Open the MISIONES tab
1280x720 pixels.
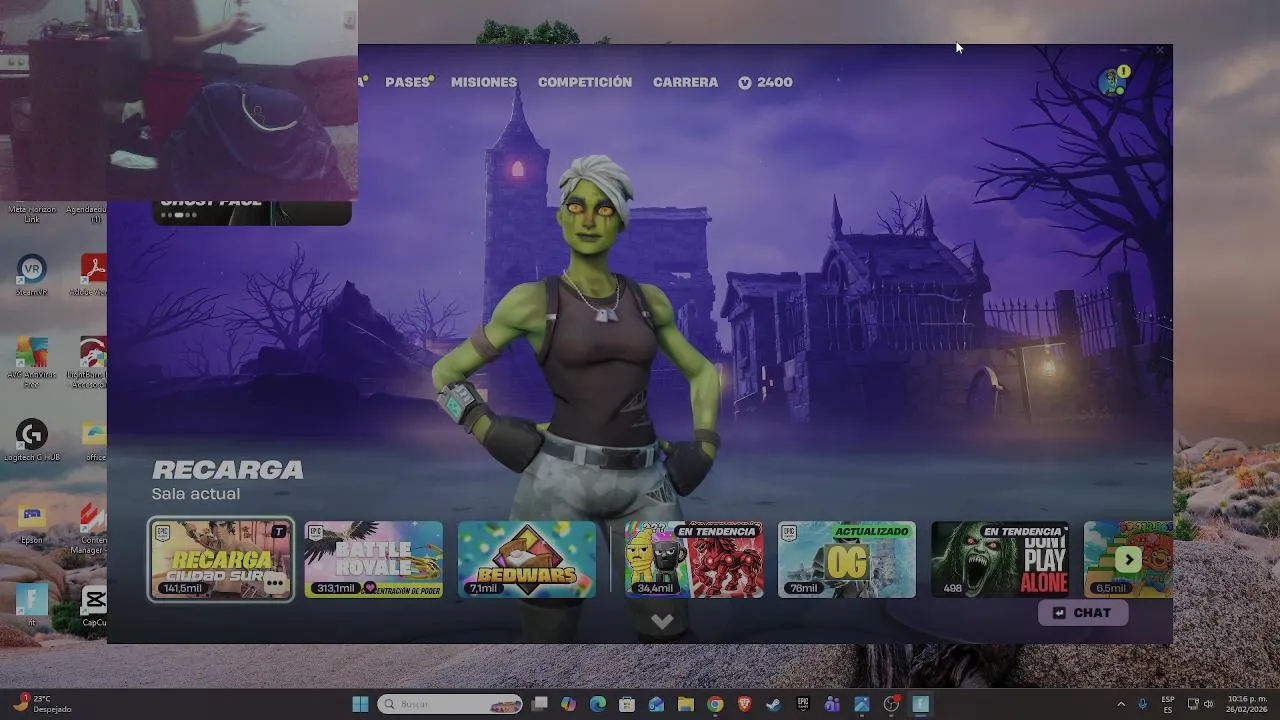(x=484, y=82)
